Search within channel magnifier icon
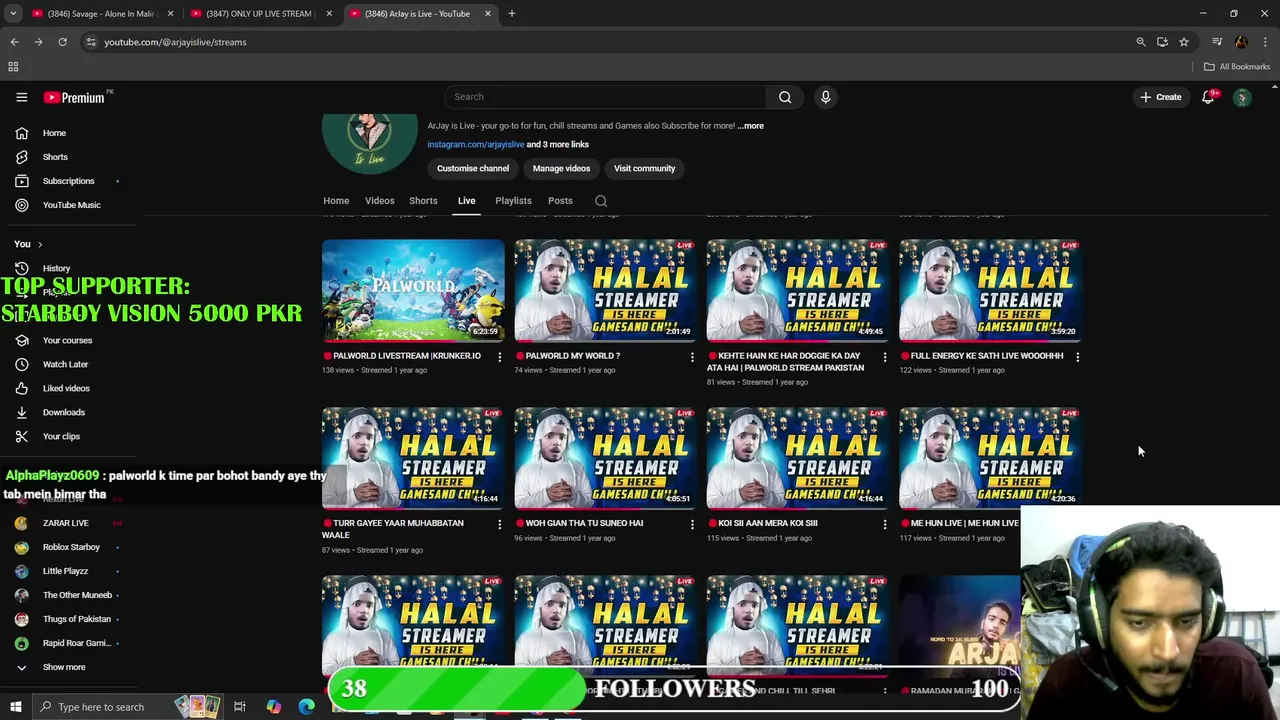 601,201
